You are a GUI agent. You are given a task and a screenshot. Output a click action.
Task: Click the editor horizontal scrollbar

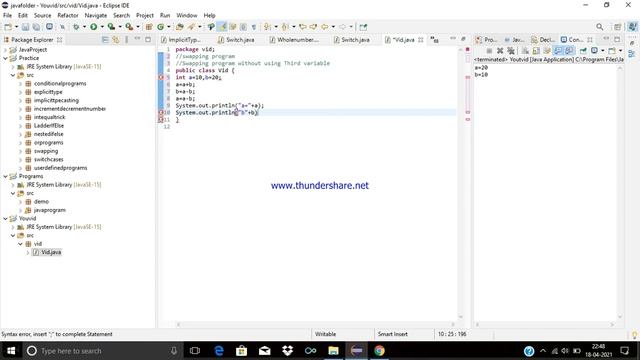[x=316, y=324]
